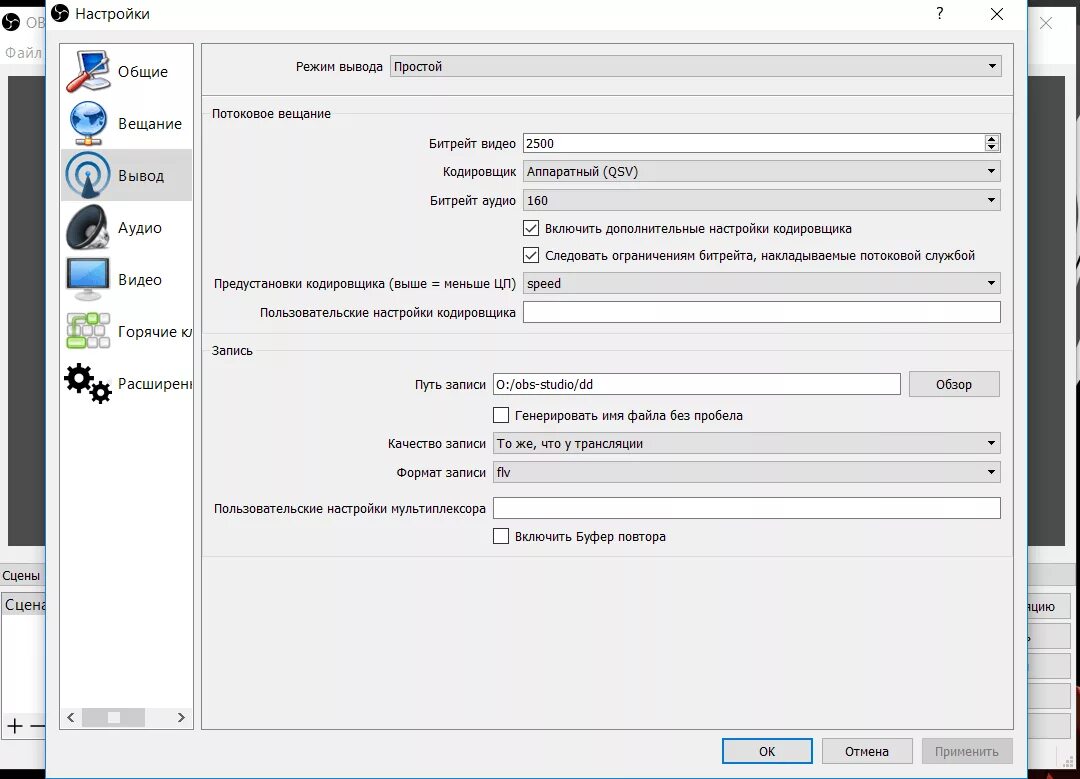Enable Включить Буфер повтора checkbox
The width and height of the screenshot is (1080, 779).
tap(501, 537)
